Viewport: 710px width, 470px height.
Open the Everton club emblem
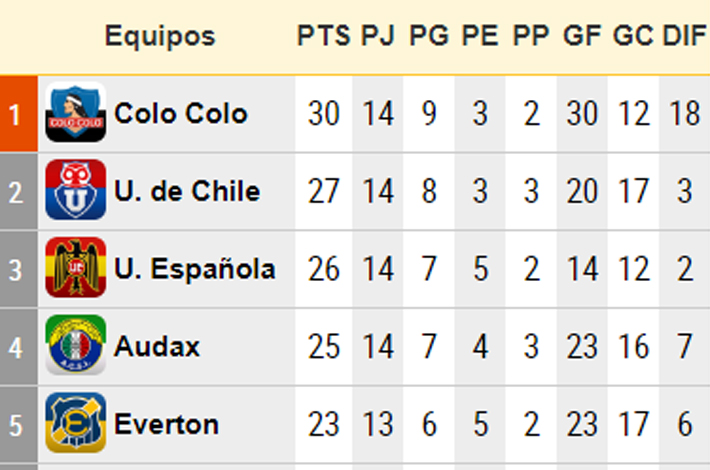click(x=76, y=423)
